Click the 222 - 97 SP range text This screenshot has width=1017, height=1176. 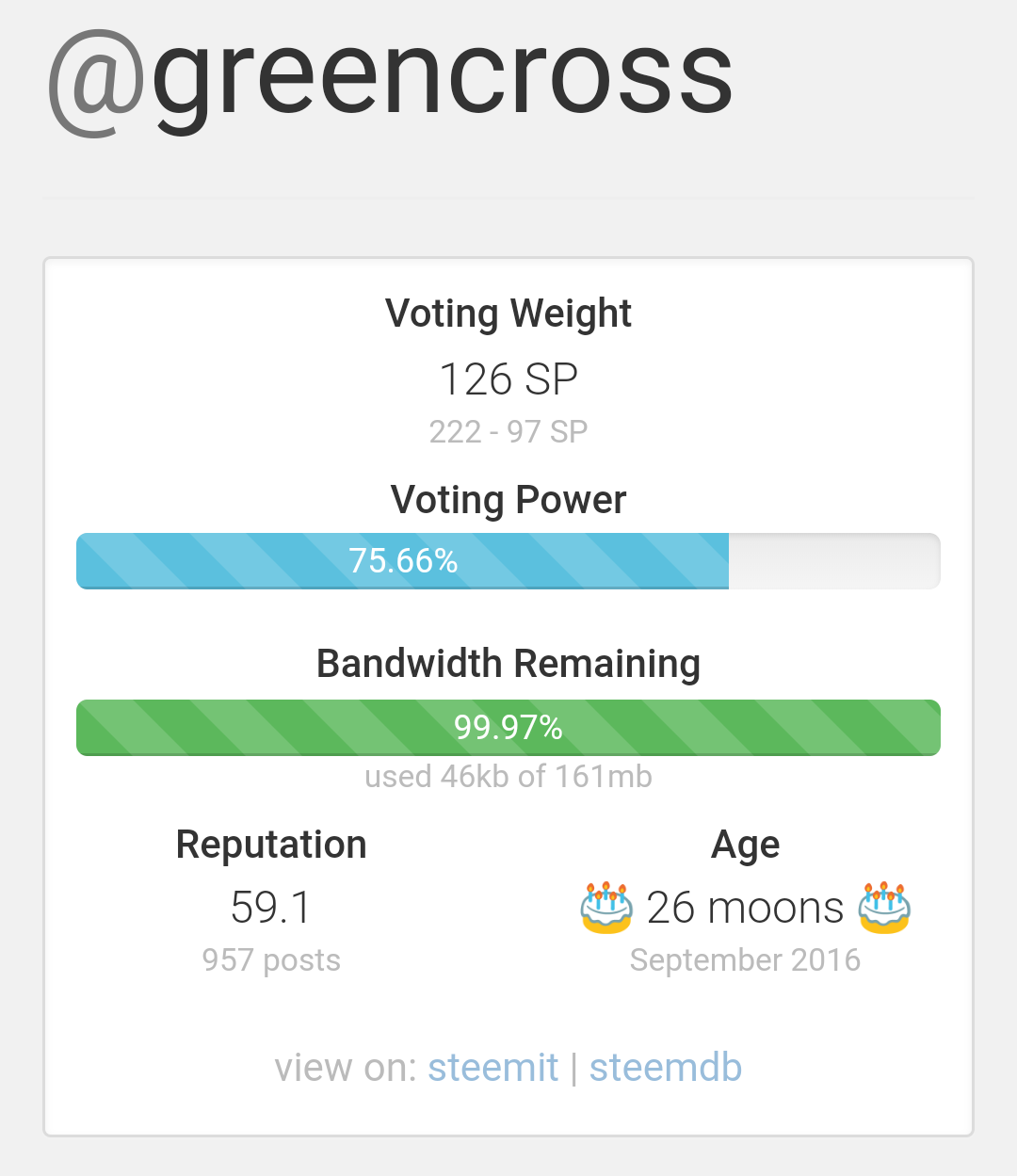click(508, 431)
